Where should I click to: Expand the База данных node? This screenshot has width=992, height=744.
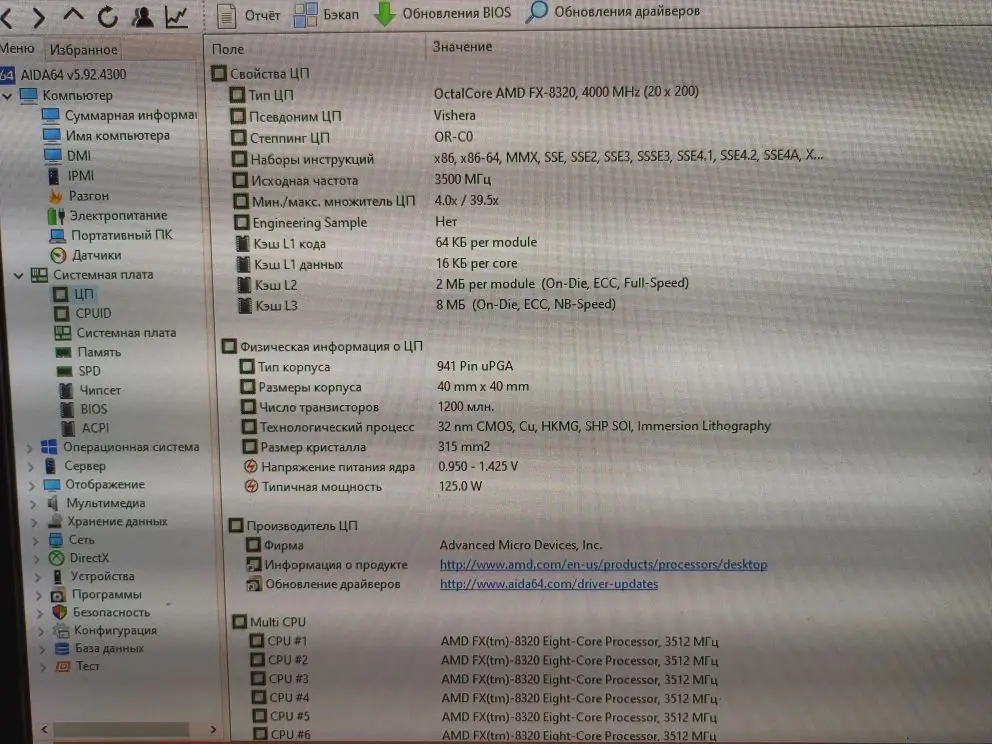(x=42, y=649)
